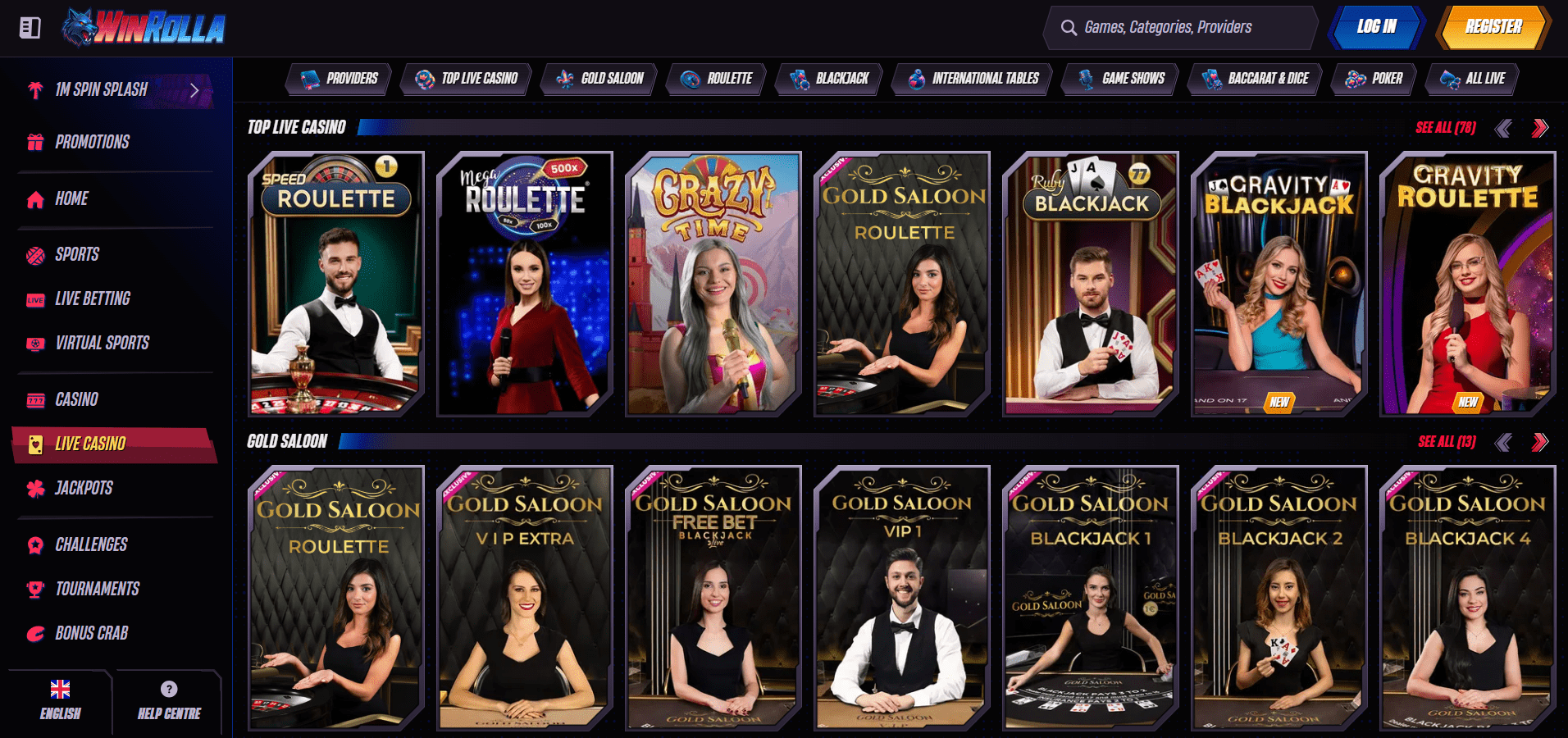Change language via the English flag icon
Screen dimensions: 1568x738
[x=60, y=689]
